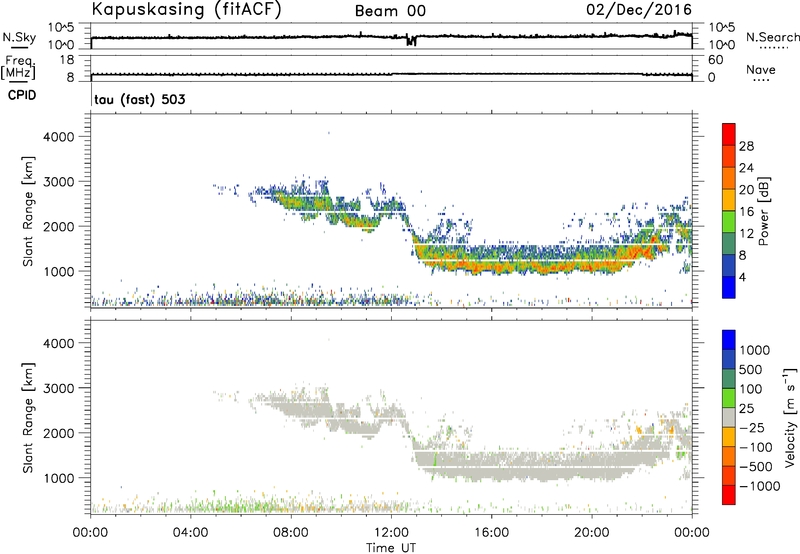Click the power panel "Slant Range [km]" label
The height and width of the screenshot is (554, 800).
point(28,211)
